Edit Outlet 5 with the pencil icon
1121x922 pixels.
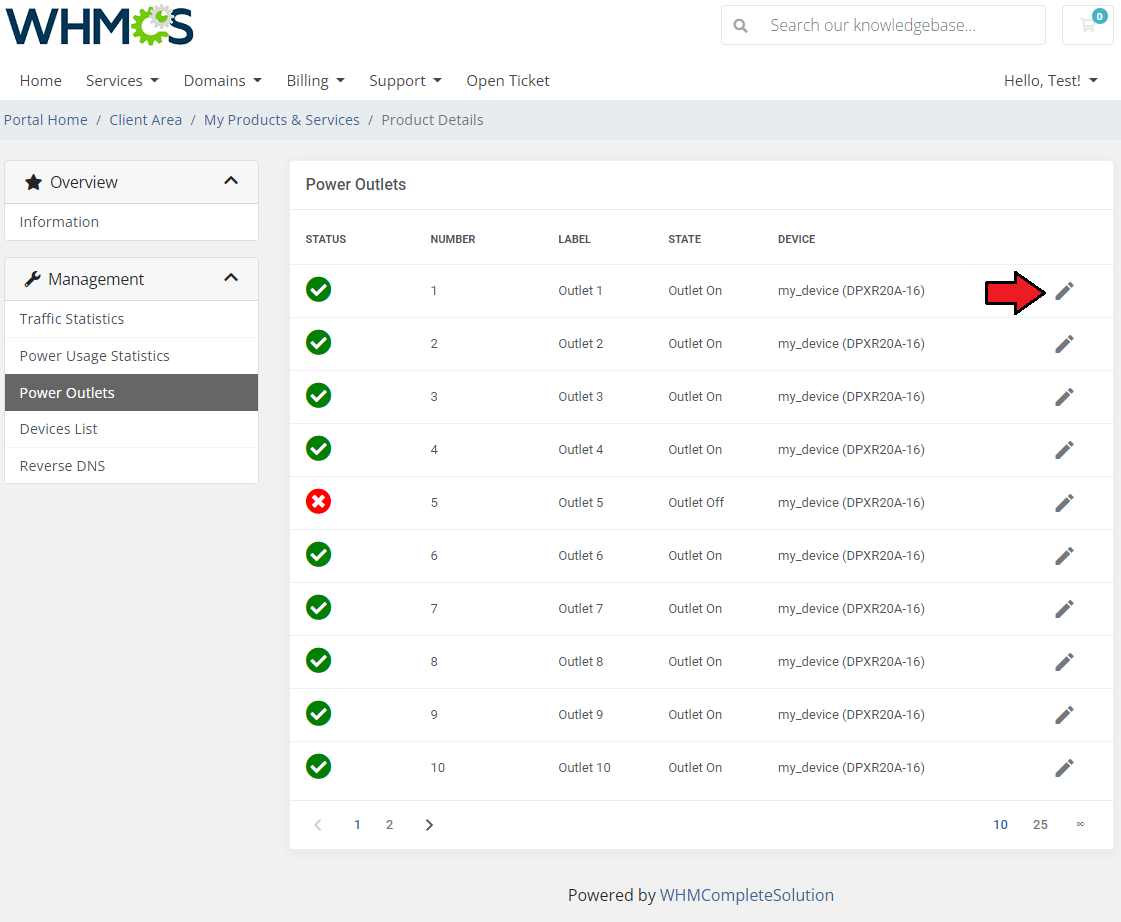click(1064, 502)
